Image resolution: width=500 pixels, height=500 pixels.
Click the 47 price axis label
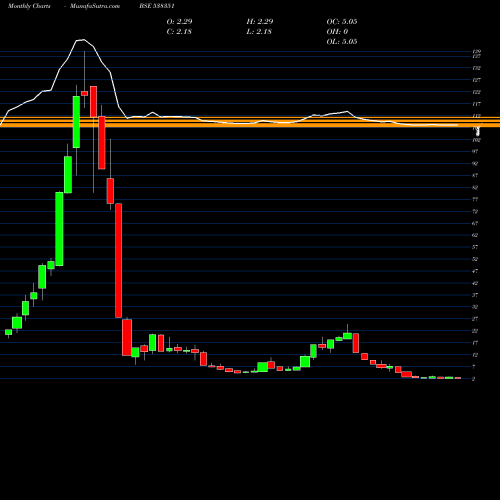pyautogui.click(x=475, y=271)
